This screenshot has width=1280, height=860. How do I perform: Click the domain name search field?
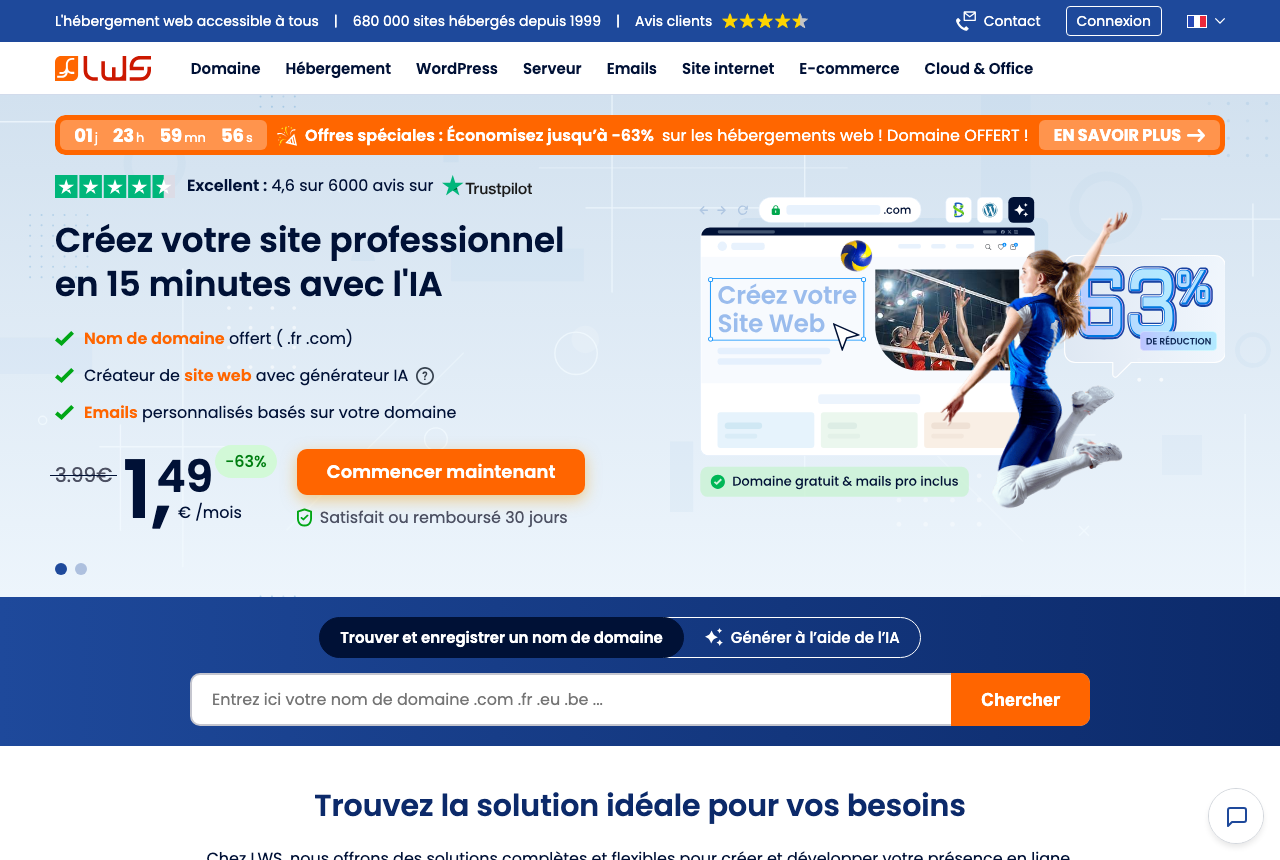coord(571,700)
